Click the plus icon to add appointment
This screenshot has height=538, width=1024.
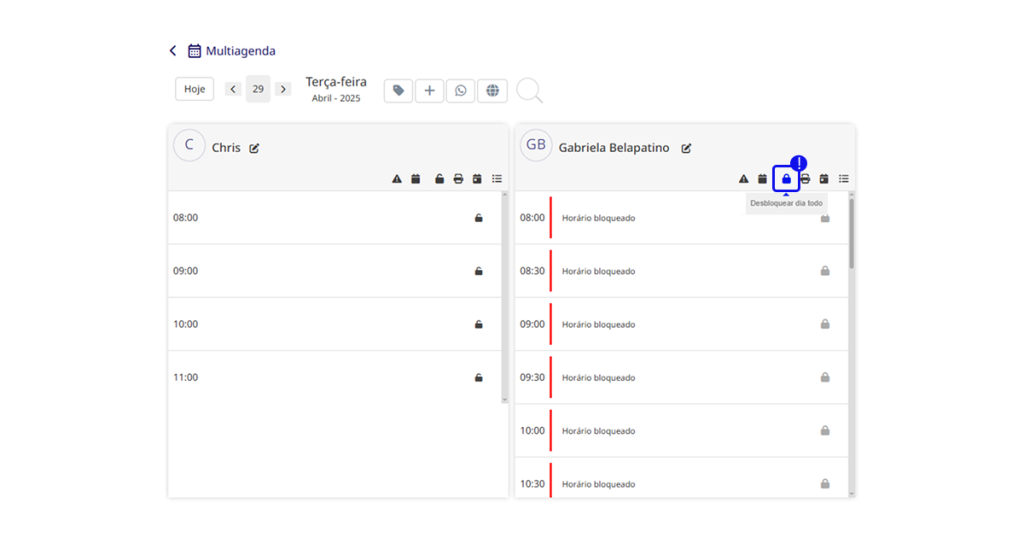[x=429, y=90]
